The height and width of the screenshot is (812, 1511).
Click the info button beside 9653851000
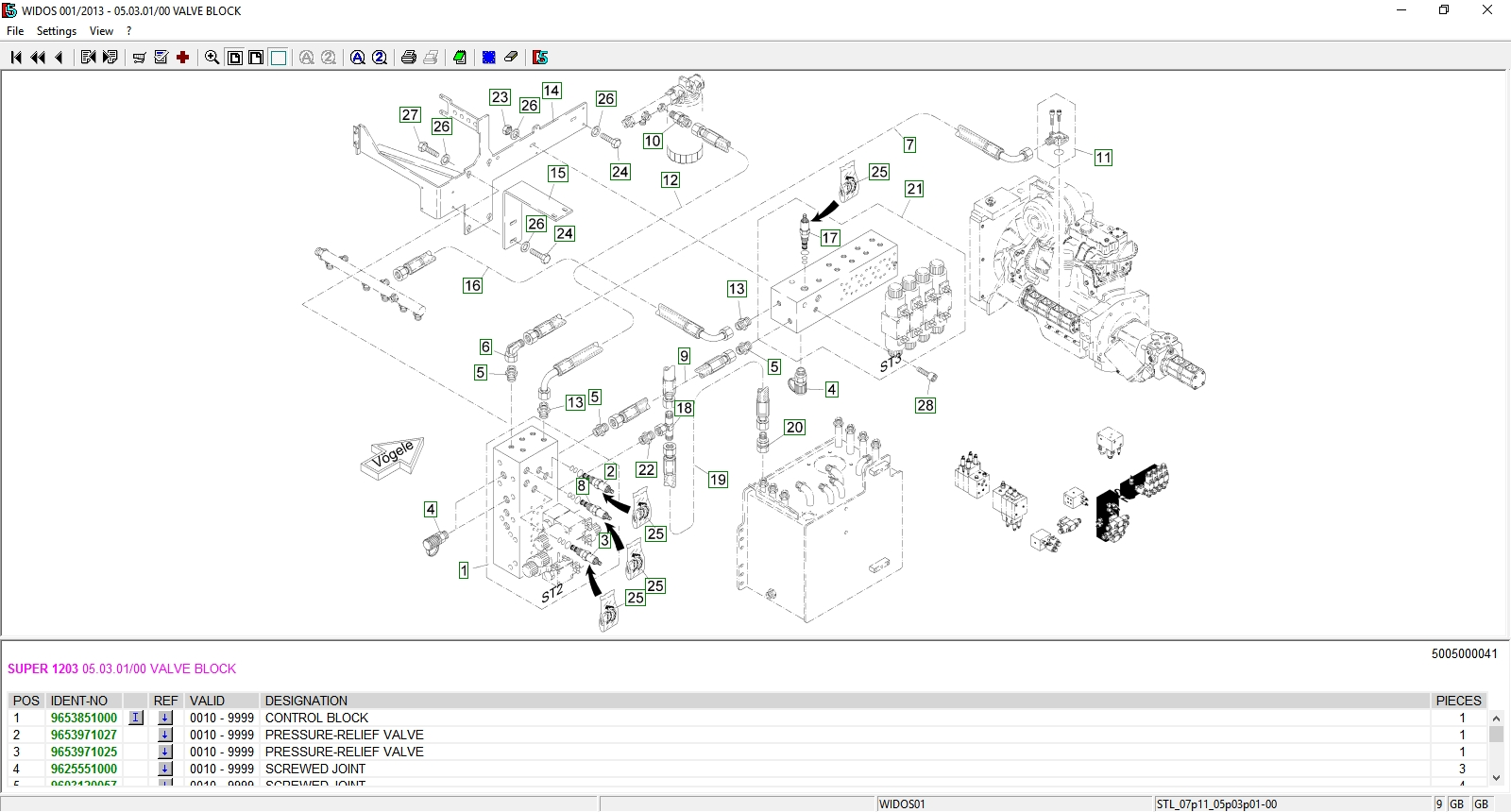[x=136, y=718]
